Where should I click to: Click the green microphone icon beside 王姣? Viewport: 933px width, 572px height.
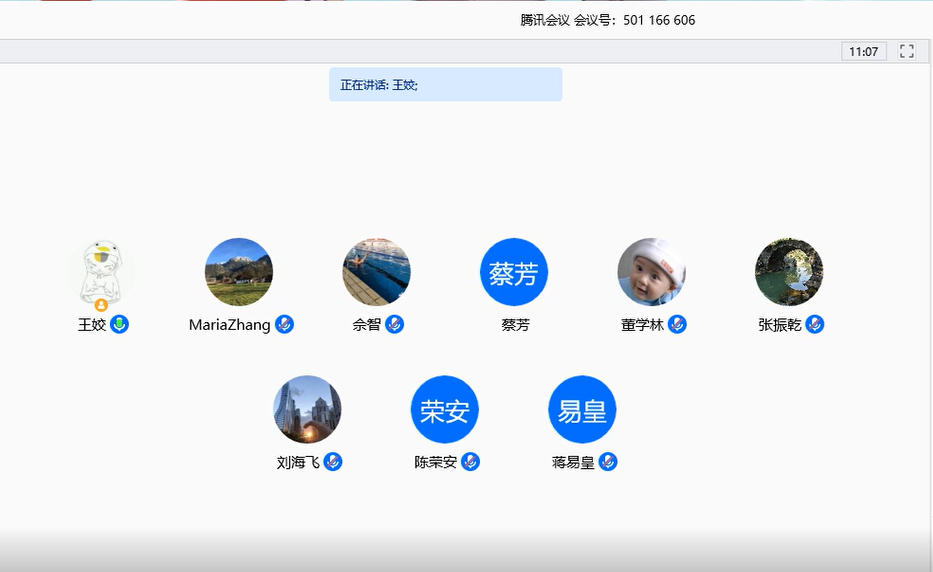pos(119,324)
